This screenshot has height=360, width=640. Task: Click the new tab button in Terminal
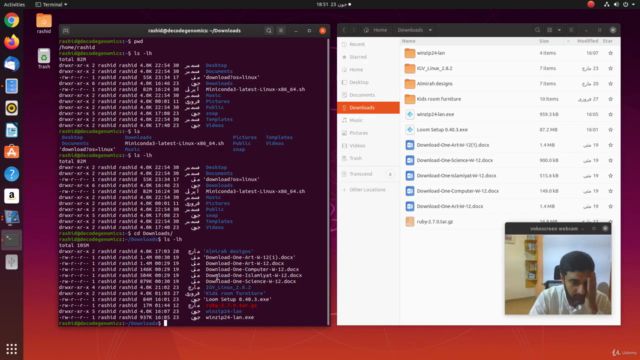[66, 31]
